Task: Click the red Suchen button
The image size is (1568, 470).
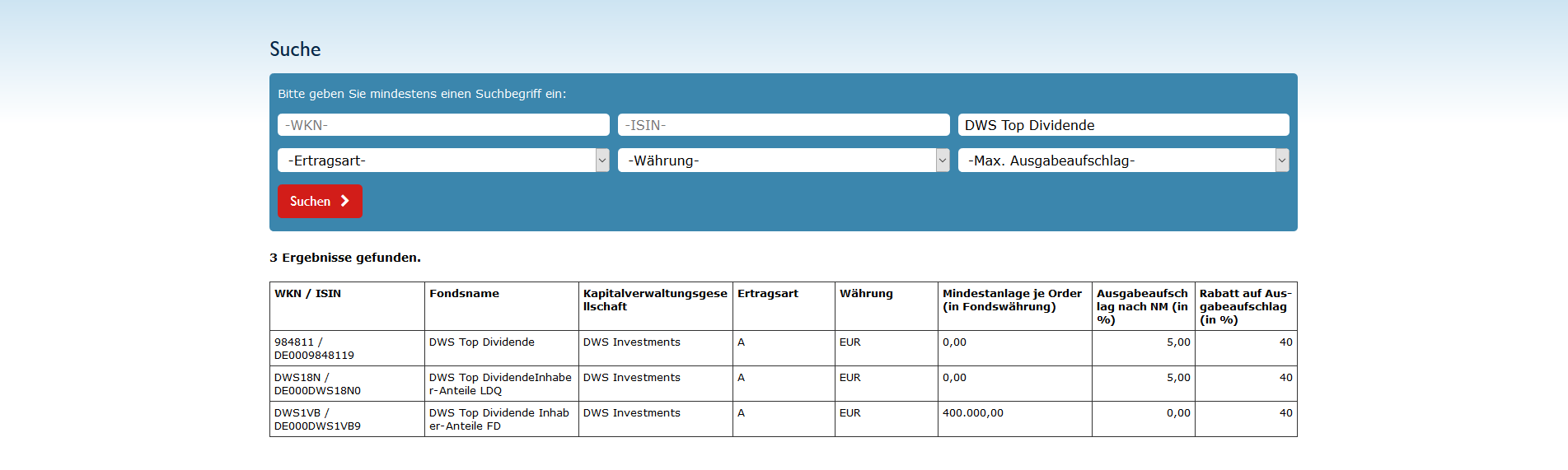Action: click(320, 201)
